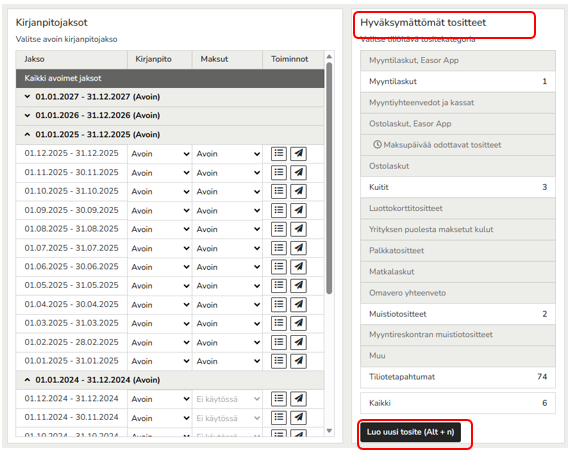Select Kaikki avoimet jaksot row
This screenshot has height=451, width=570.
170,78
